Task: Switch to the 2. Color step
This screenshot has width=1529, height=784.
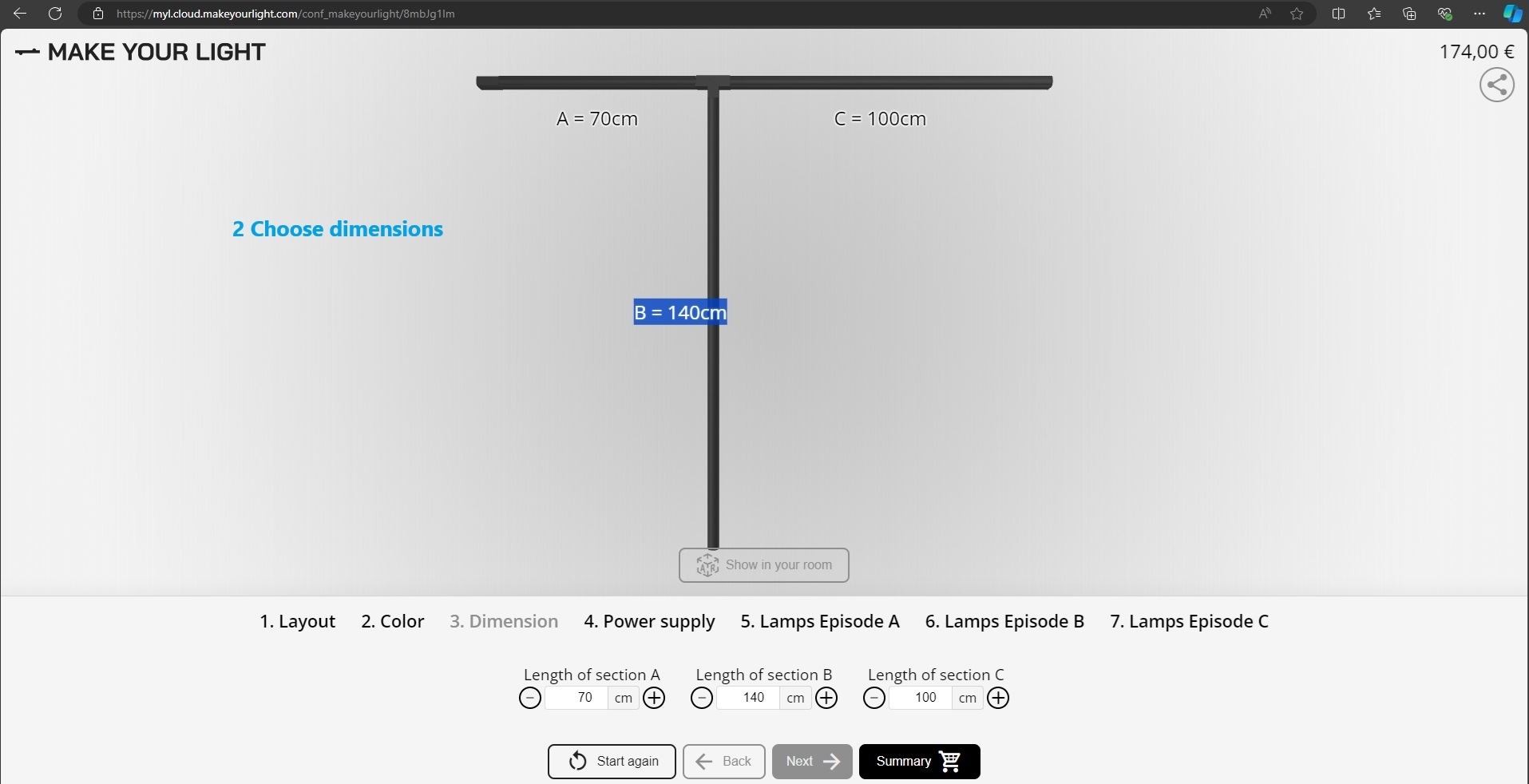Action: coord(392,621)
